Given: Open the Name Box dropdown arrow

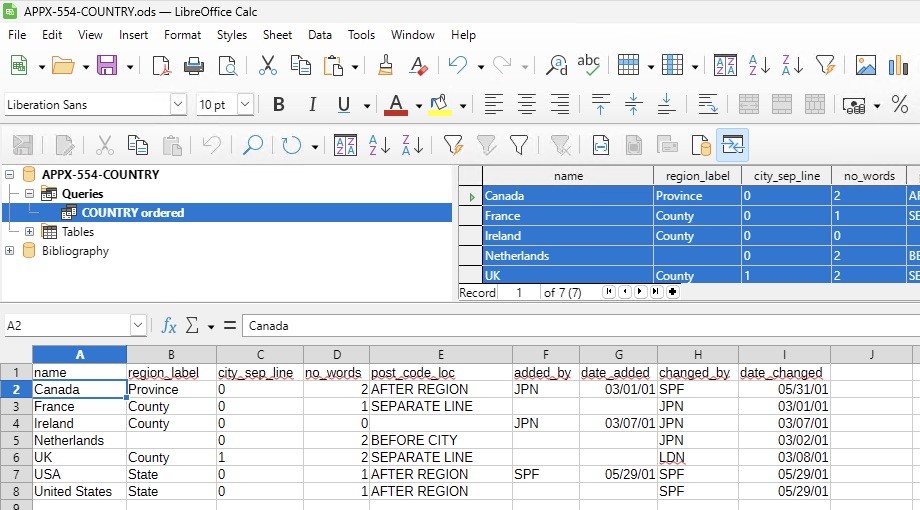Looking at the screenshot, I should (138, 325).
